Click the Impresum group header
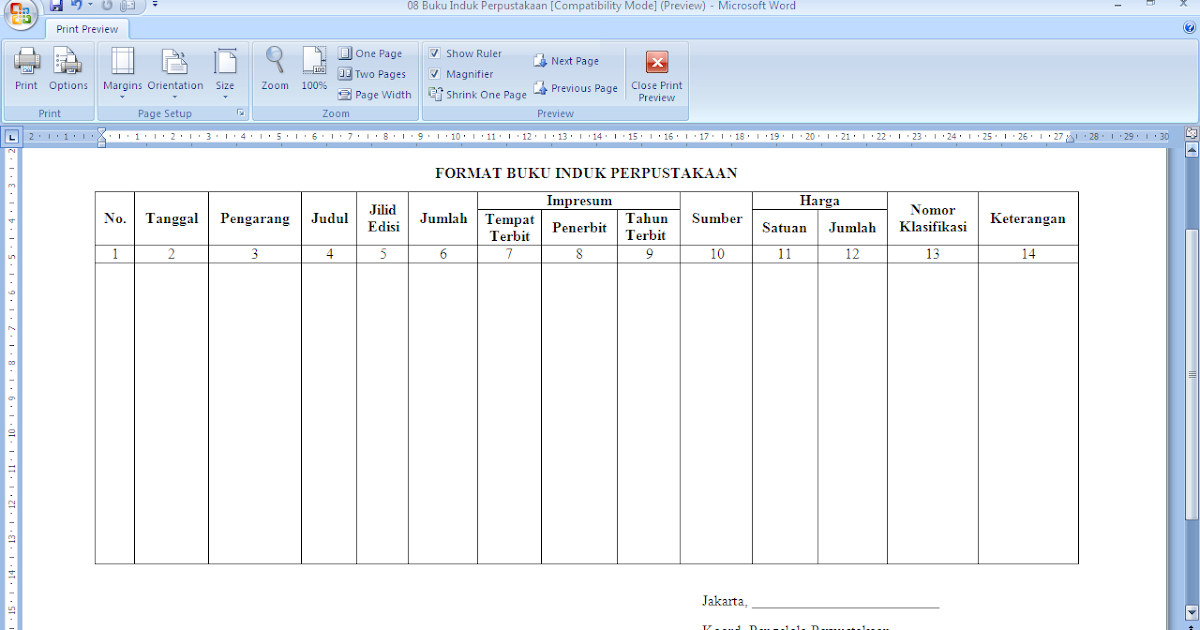1200x630 pixels. (579, 201)
